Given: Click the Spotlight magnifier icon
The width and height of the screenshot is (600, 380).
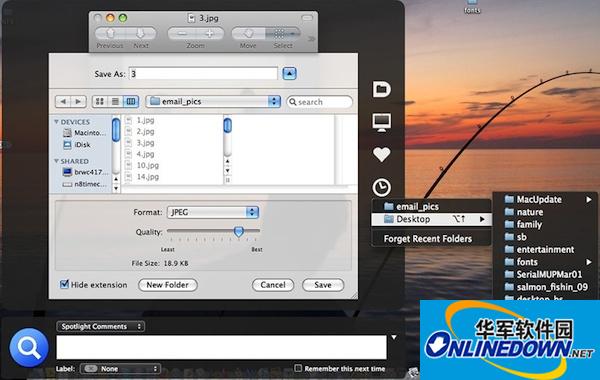Looking at the screenshot, I should click(29, 347).
